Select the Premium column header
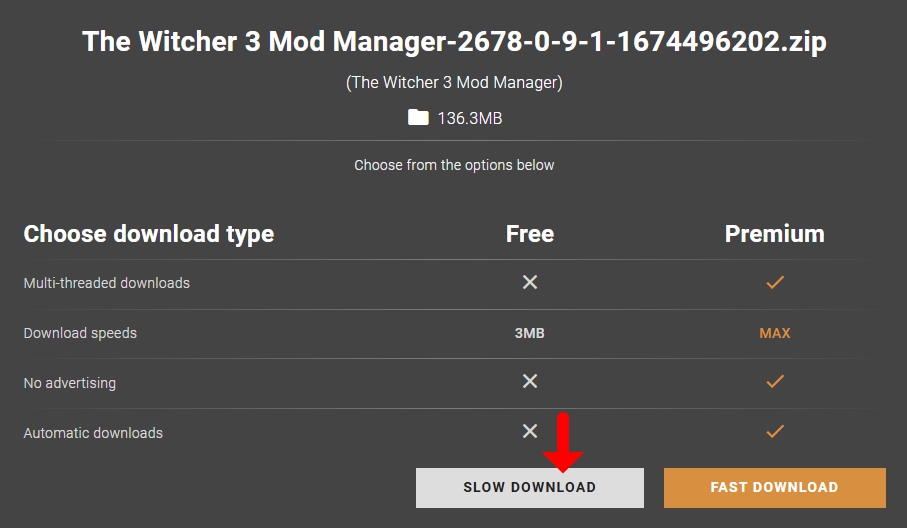907x528 pixels. pos(775,234)
